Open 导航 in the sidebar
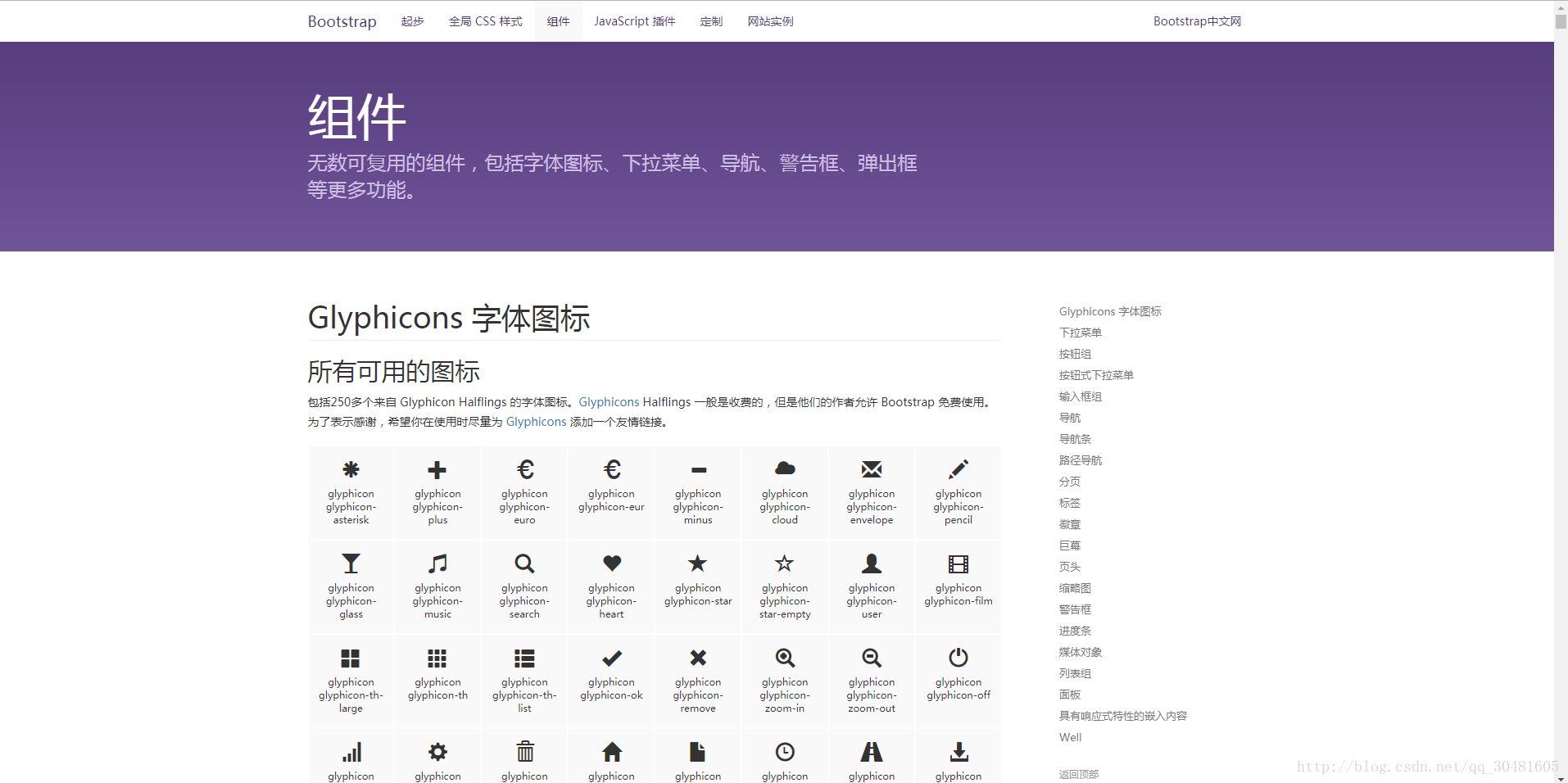The height and width of the screenshot is (783, 1568). click(1070, 418)
